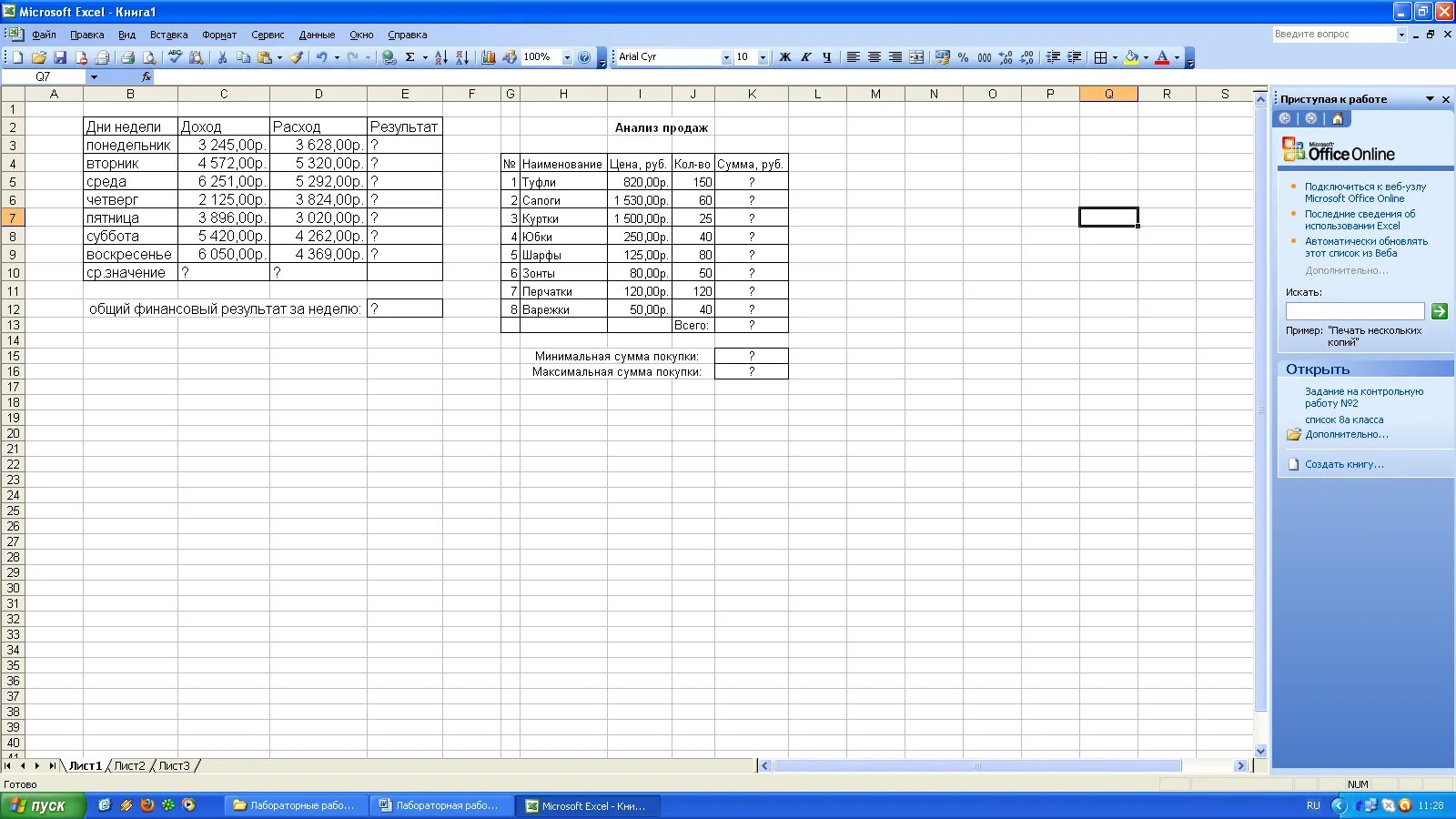The height and width of the screenshot is (819, 1456).
Task: Merge and center cells icon
Action: click(x=916, y=57)
